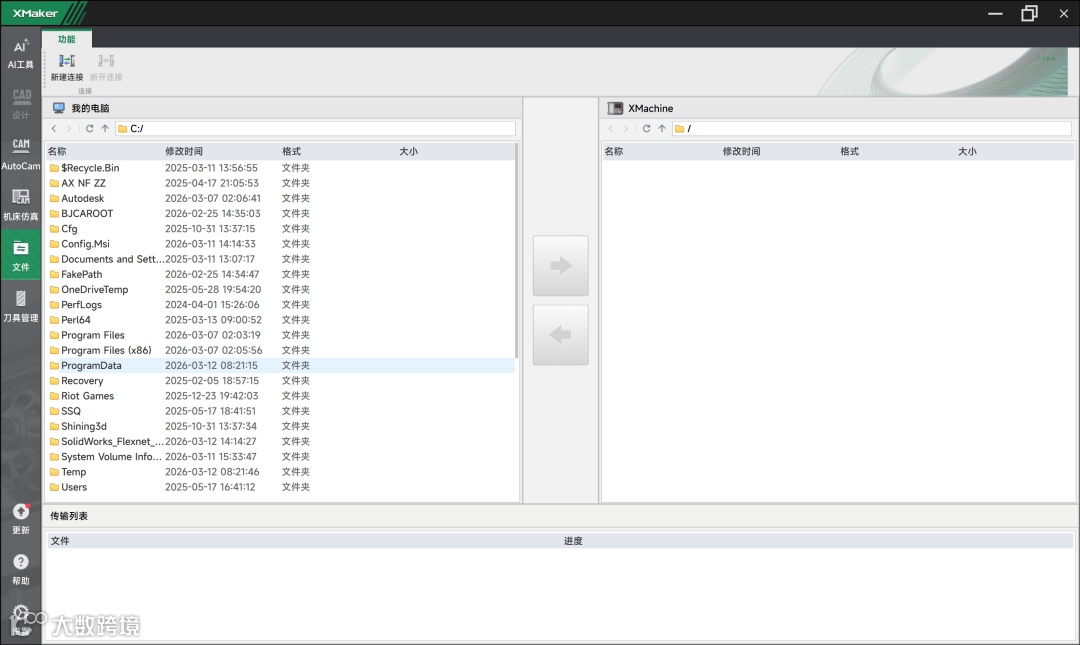Viewport: 1080px width, 645px height.
Task: Go forward in XMachine panel
Action: point(626,128)
